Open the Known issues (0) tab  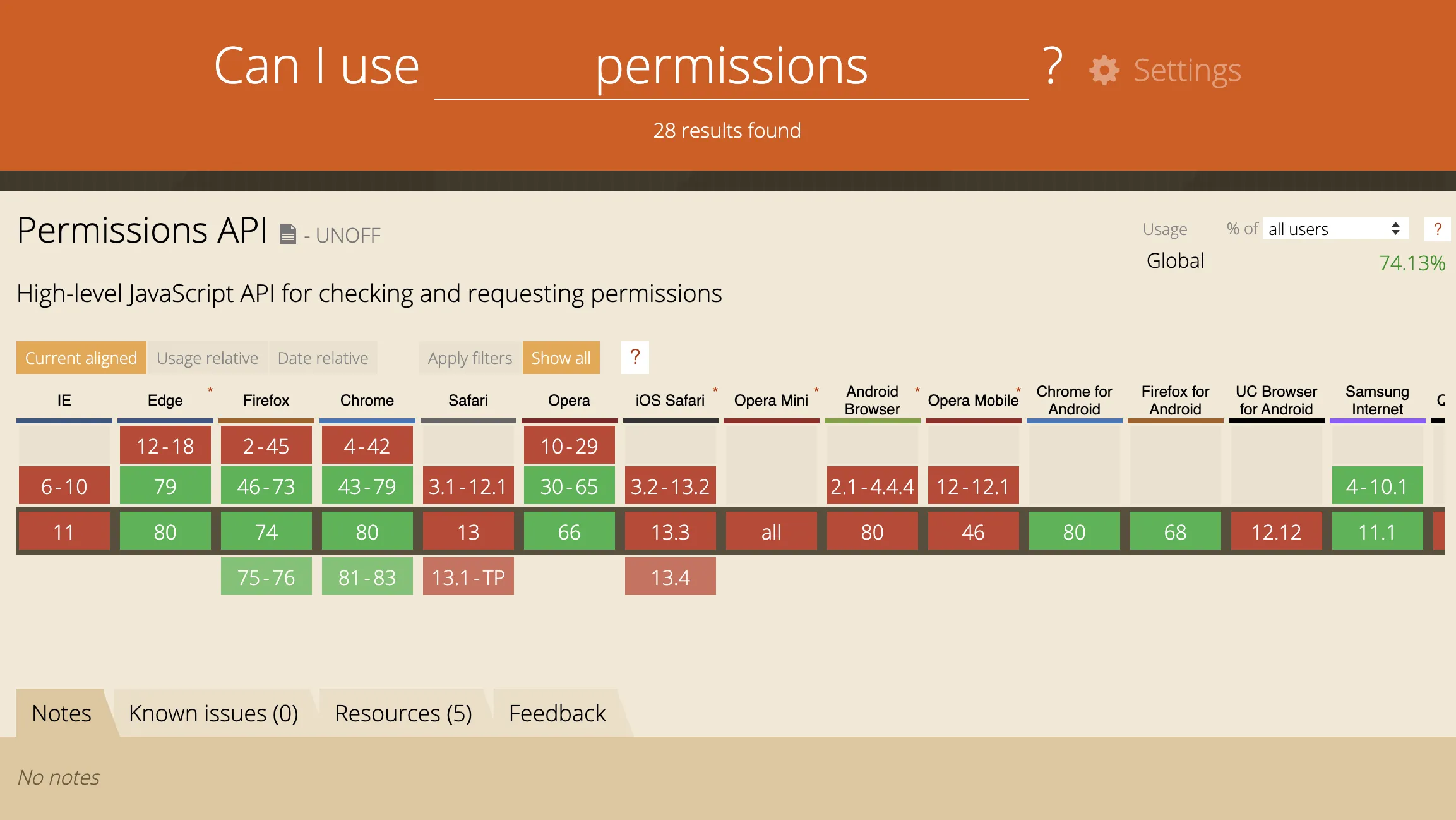pos(213,713)
